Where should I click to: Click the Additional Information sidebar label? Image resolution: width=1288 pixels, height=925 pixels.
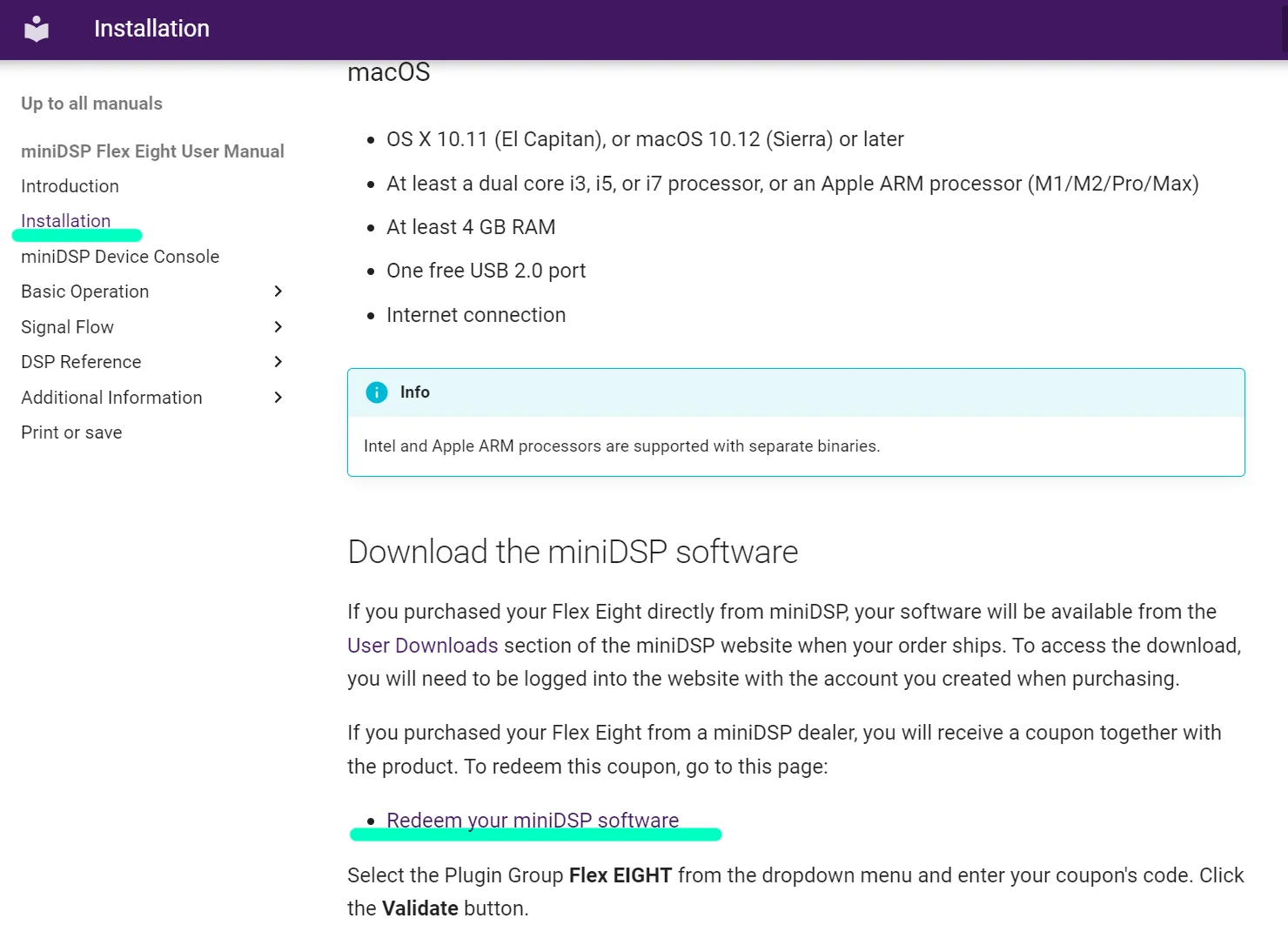[x=111, y=398]
